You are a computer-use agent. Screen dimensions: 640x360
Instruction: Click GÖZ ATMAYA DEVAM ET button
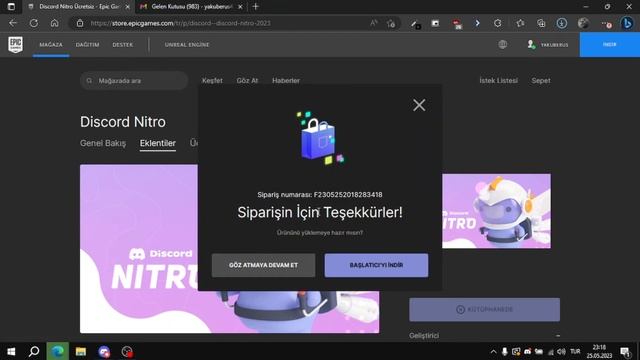click(263, 265)
